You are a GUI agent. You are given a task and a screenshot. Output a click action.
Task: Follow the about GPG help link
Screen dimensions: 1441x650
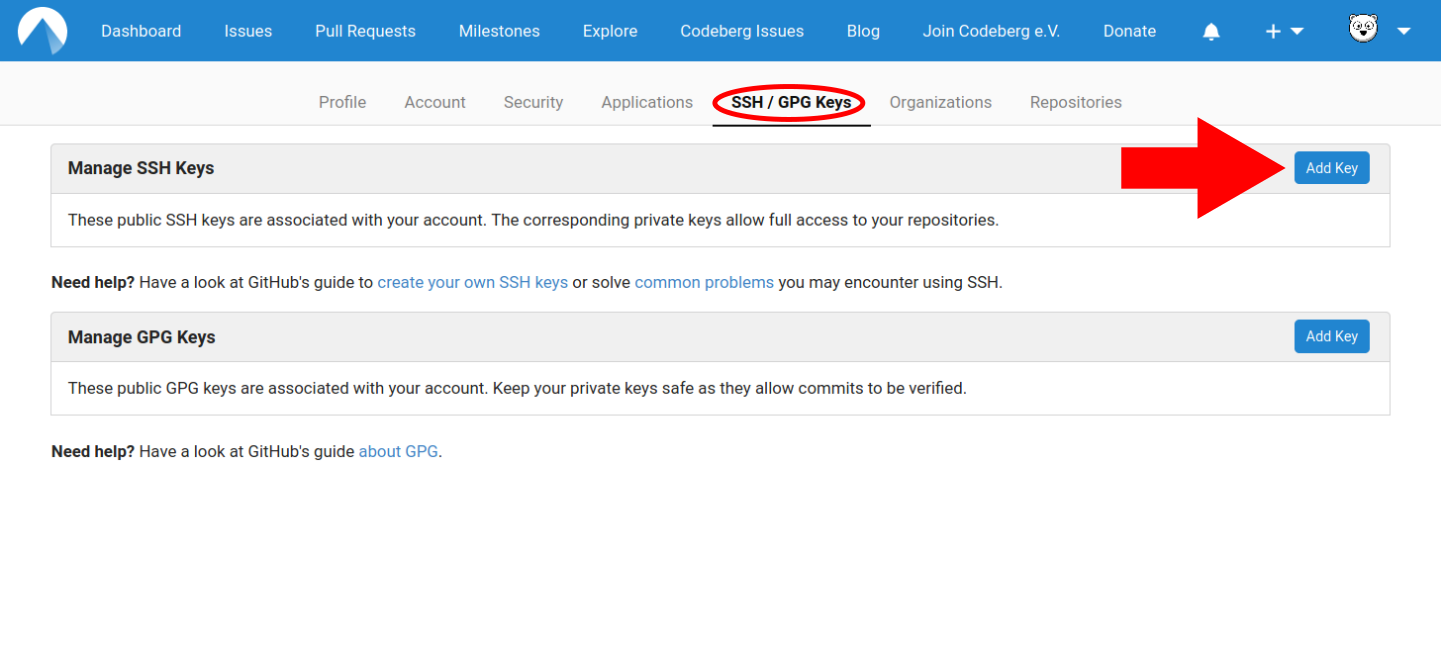[x=398, y=451]
